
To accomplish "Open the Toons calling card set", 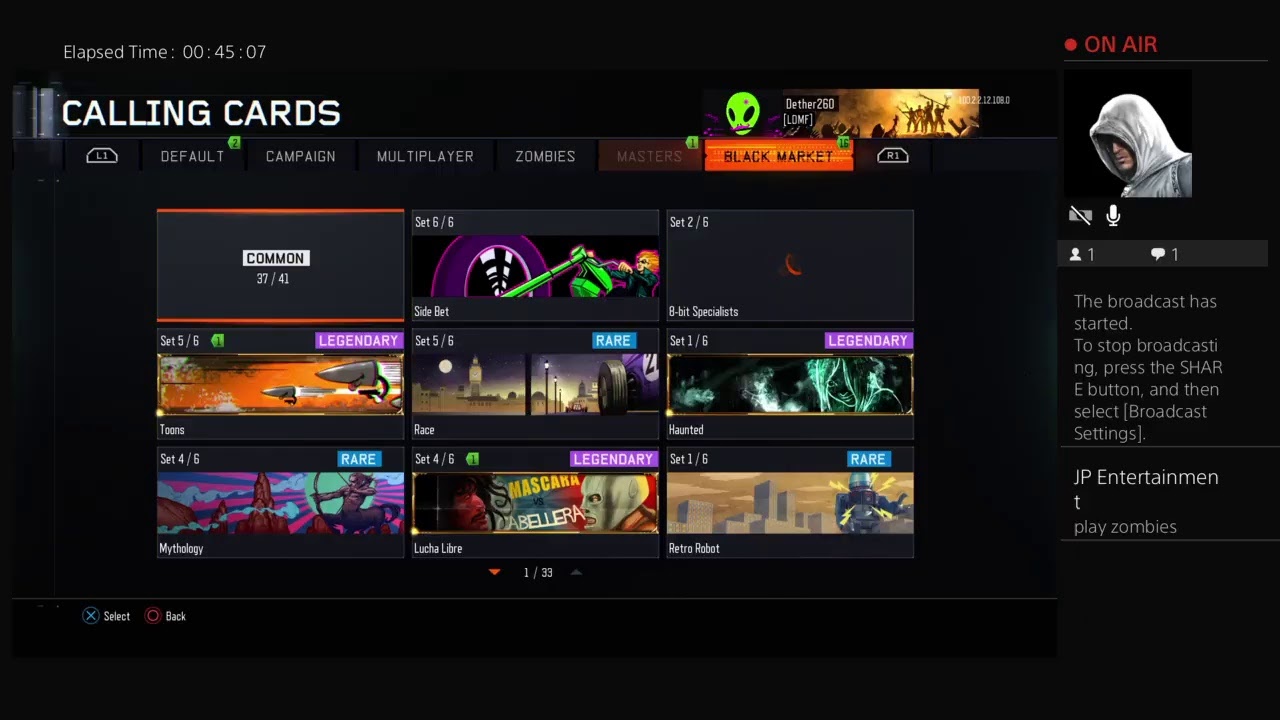I will pos(280,385).
